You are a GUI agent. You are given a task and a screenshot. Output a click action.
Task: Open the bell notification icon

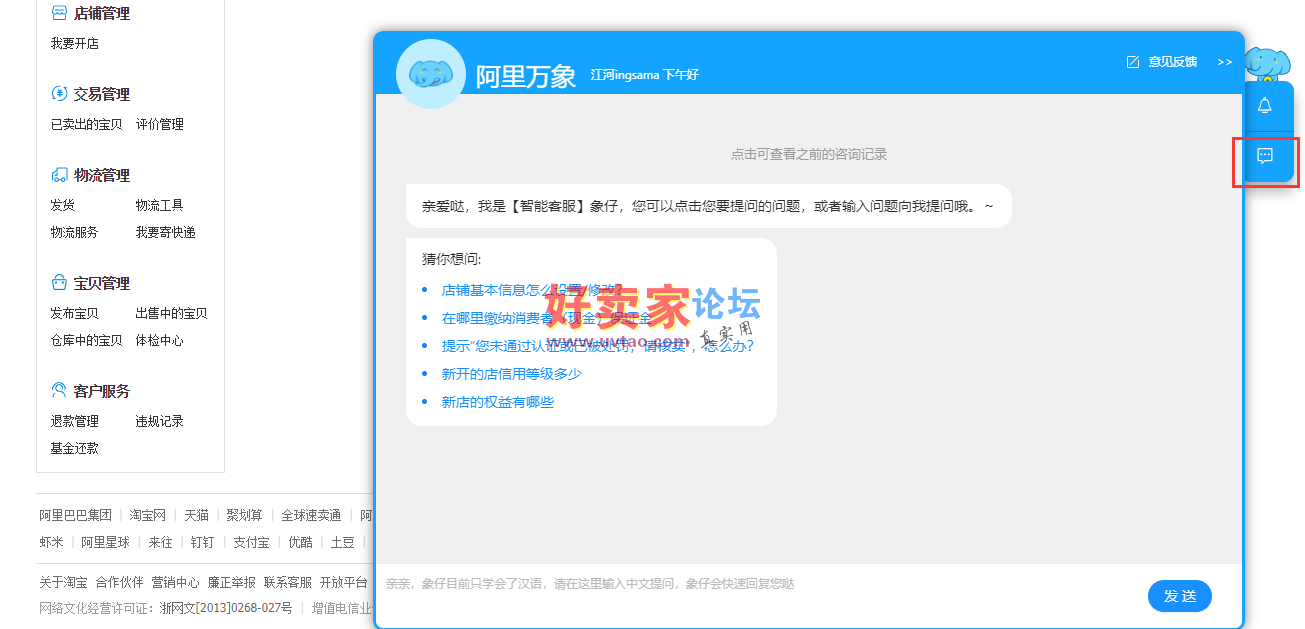click(1266, 103)
